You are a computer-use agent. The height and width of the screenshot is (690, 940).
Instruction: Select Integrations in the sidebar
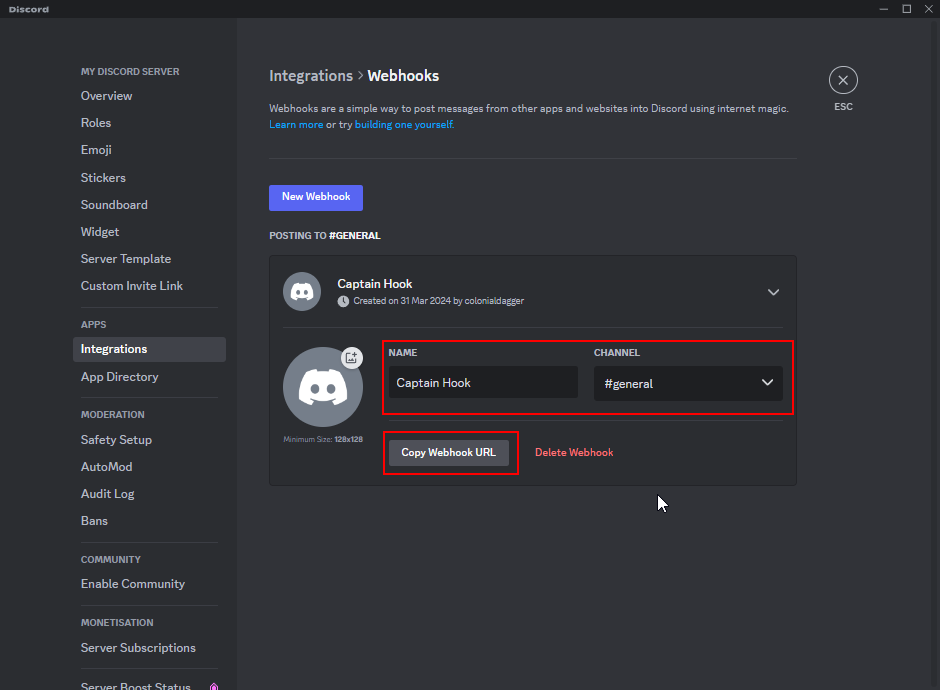tap(149, 349)
